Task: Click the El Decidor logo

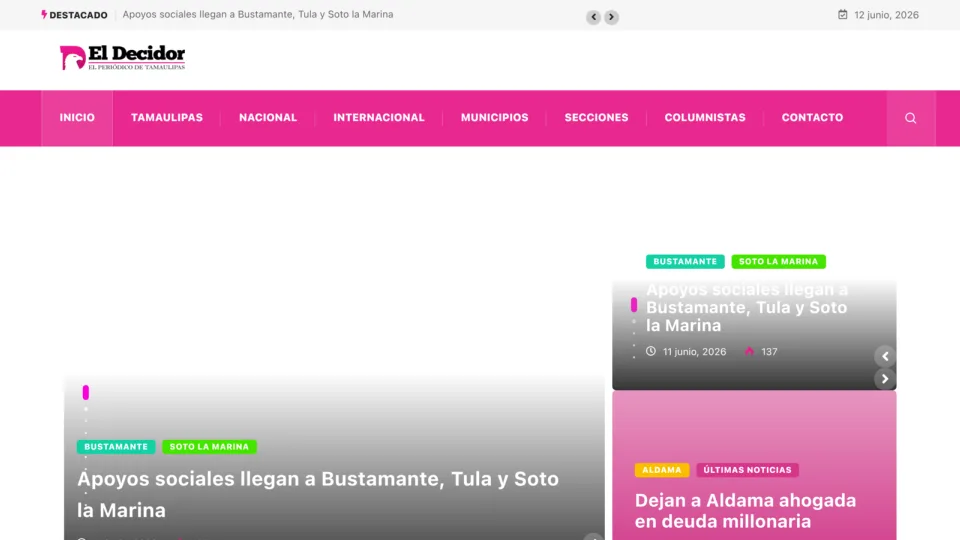Action: point(122,58)
